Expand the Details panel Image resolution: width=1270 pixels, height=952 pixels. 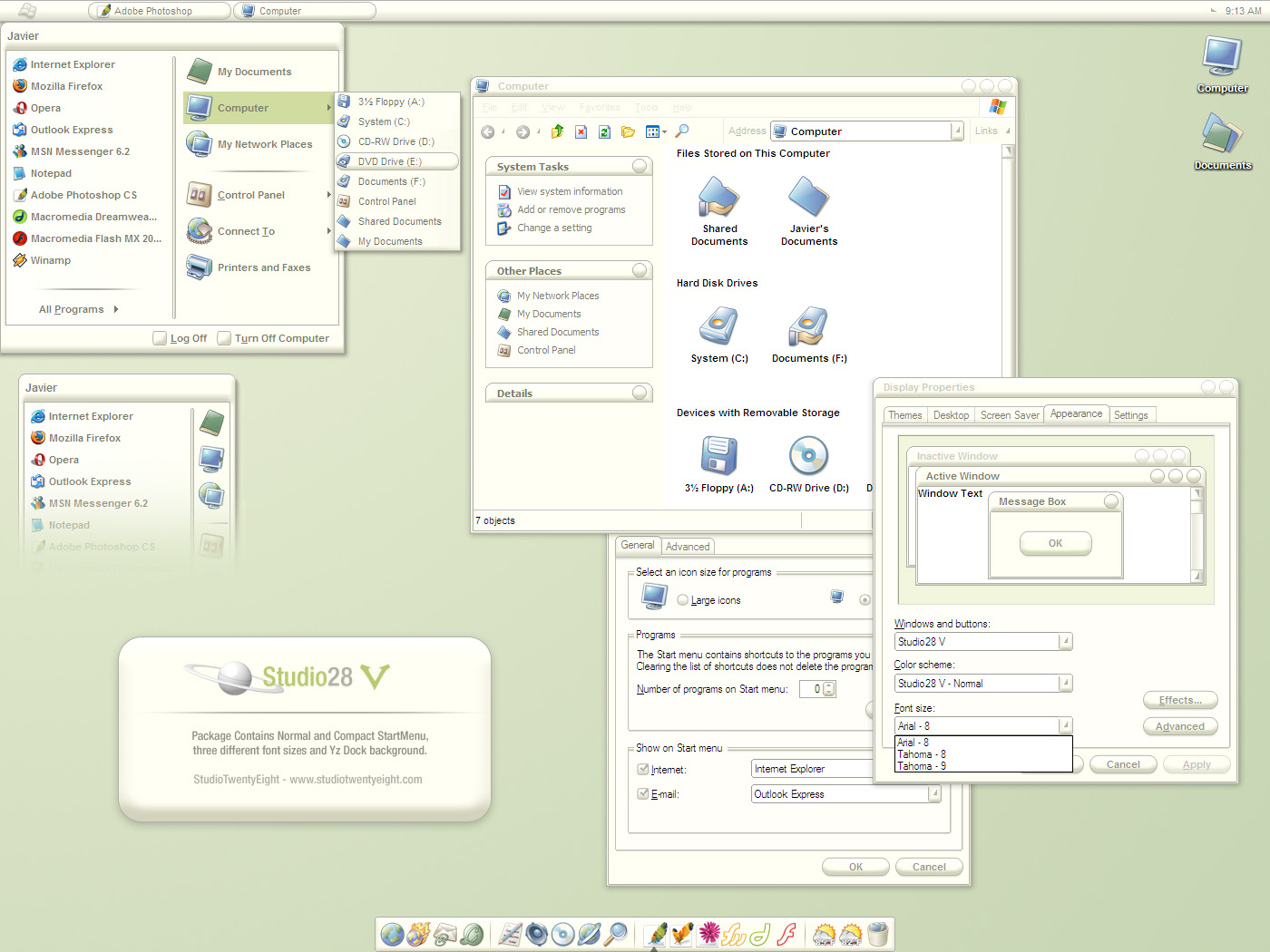point(640,393)
